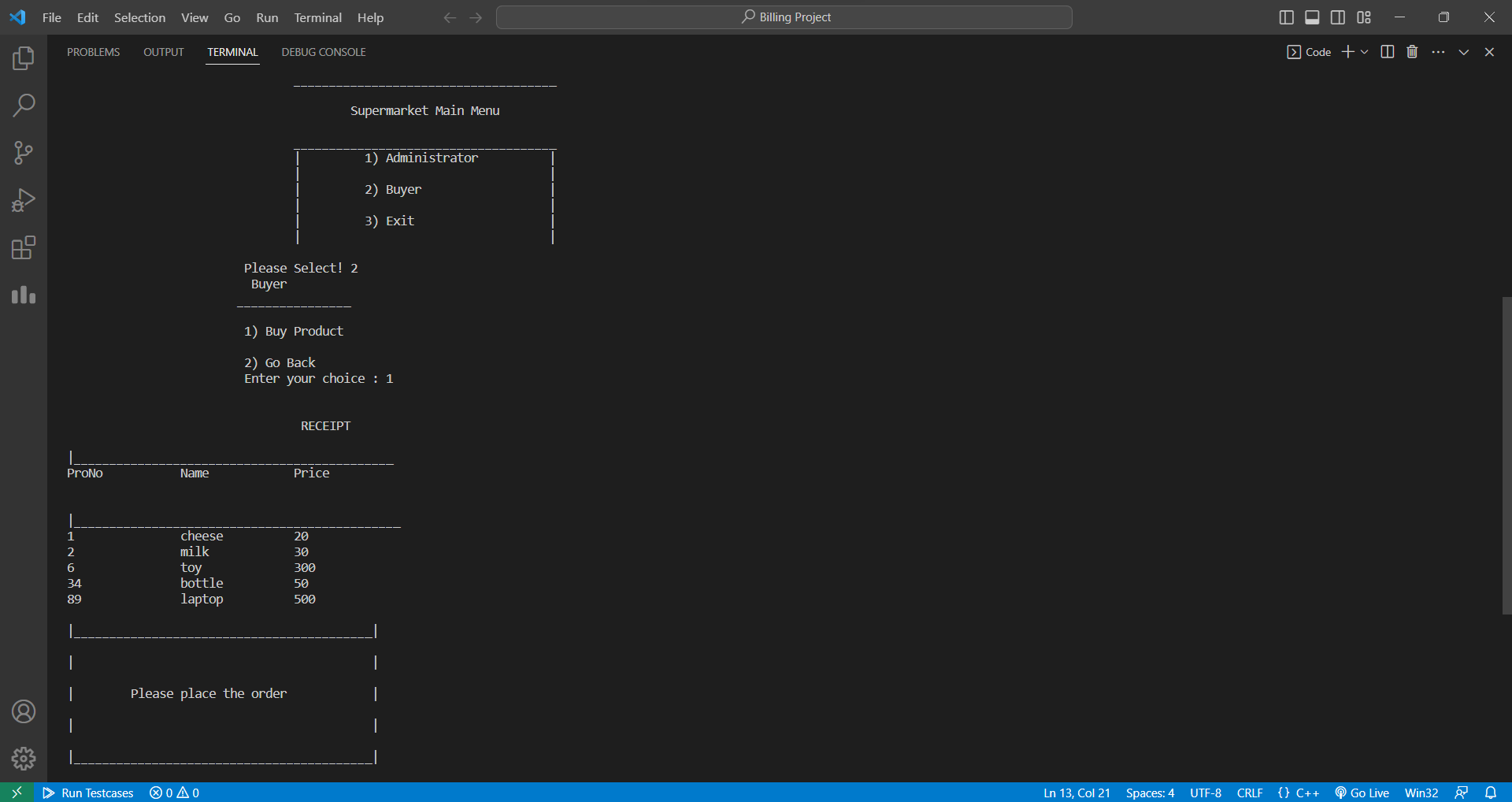Start Go Live server from status bar

point(1362,793)
